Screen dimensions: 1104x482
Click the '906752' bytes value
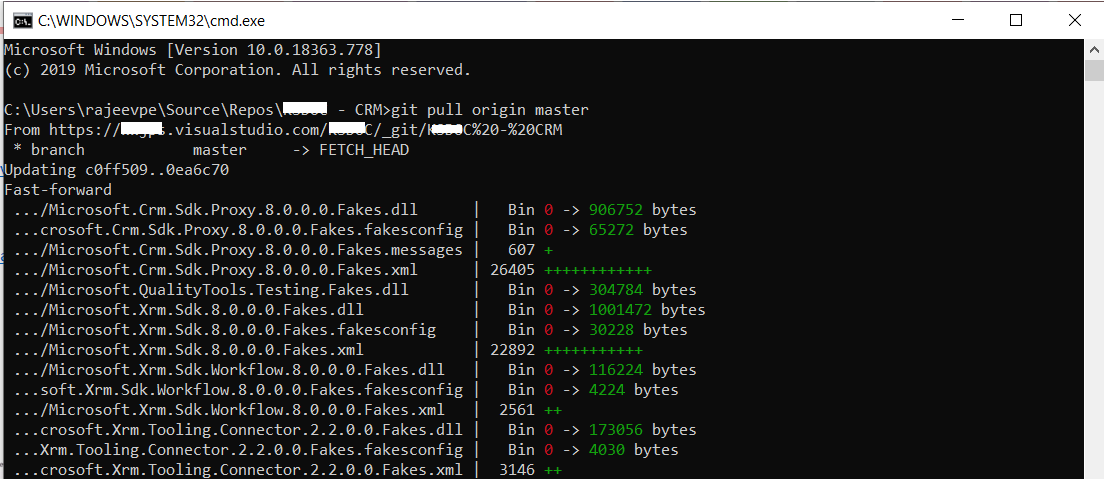pos(617,210)
